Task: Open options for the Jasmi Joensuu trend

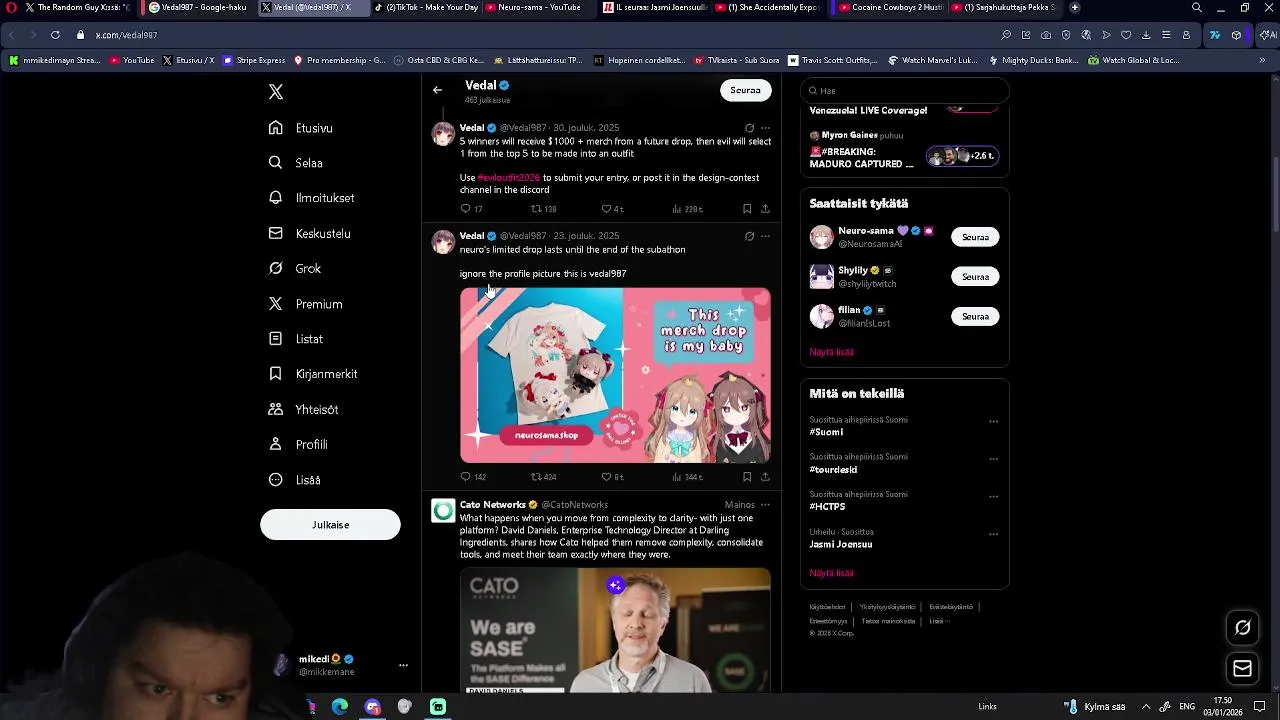Action: pyautogui.click(x=993, y=534)
